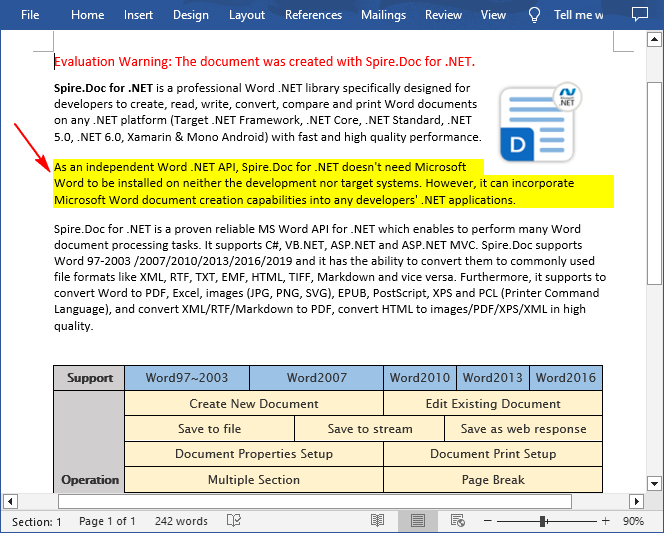Click the Page 1 of 1 indicator
The image size is (664, 533).
(x=107, y=522)
